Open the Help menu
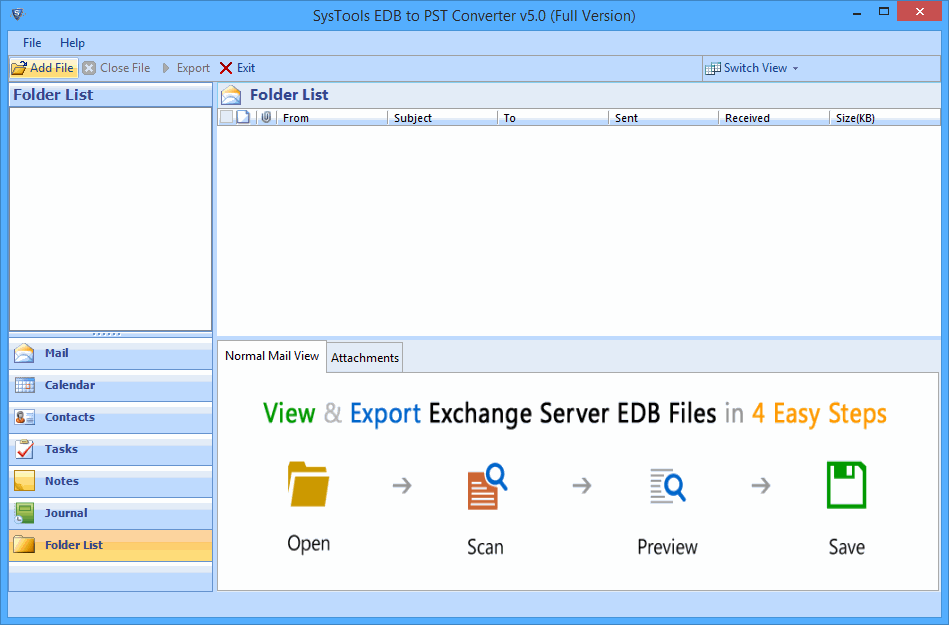 coord(72,43)
